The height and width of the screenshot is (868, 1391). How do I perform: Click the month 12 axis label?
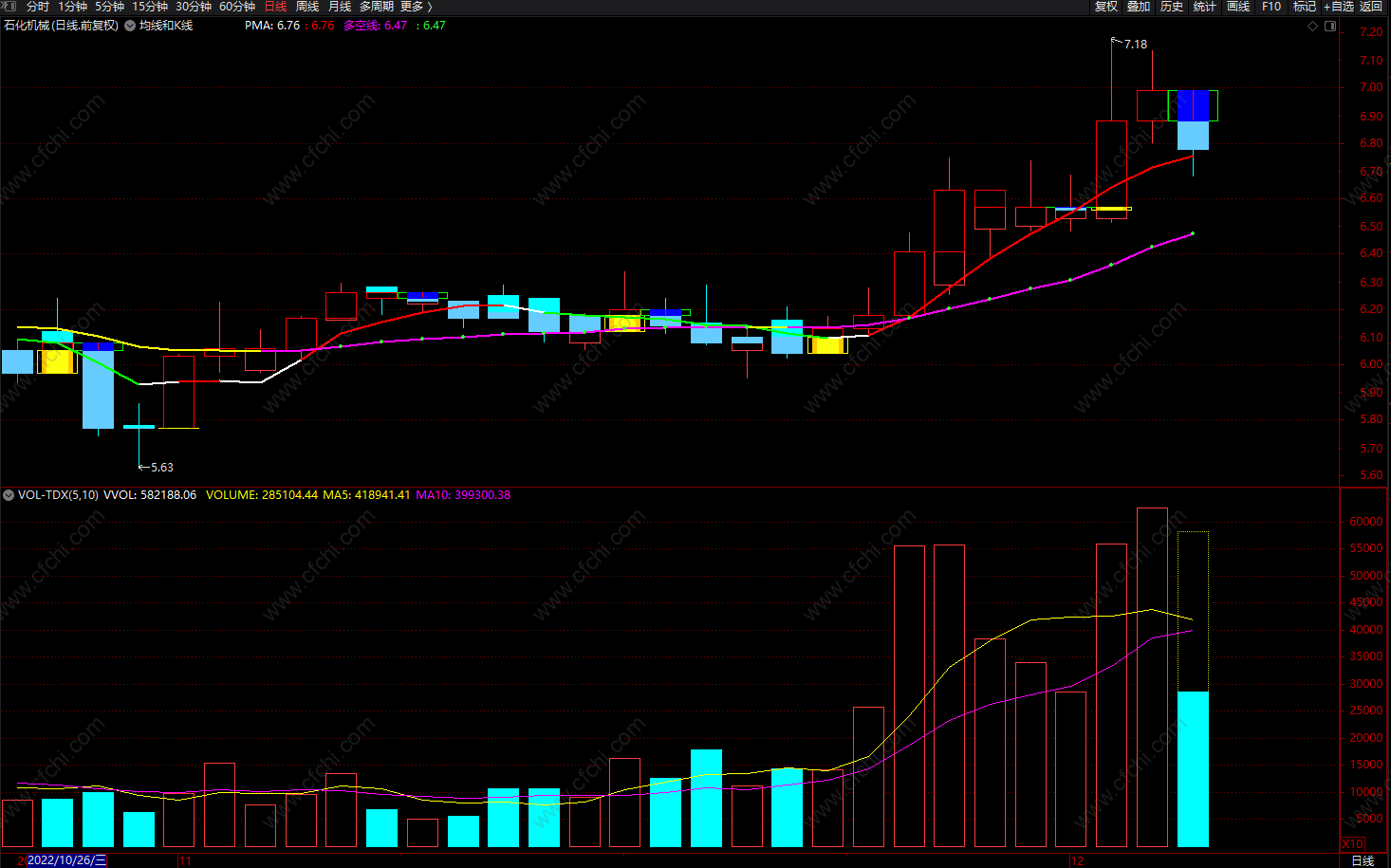pyautogui.click(x=1077, y=860)
